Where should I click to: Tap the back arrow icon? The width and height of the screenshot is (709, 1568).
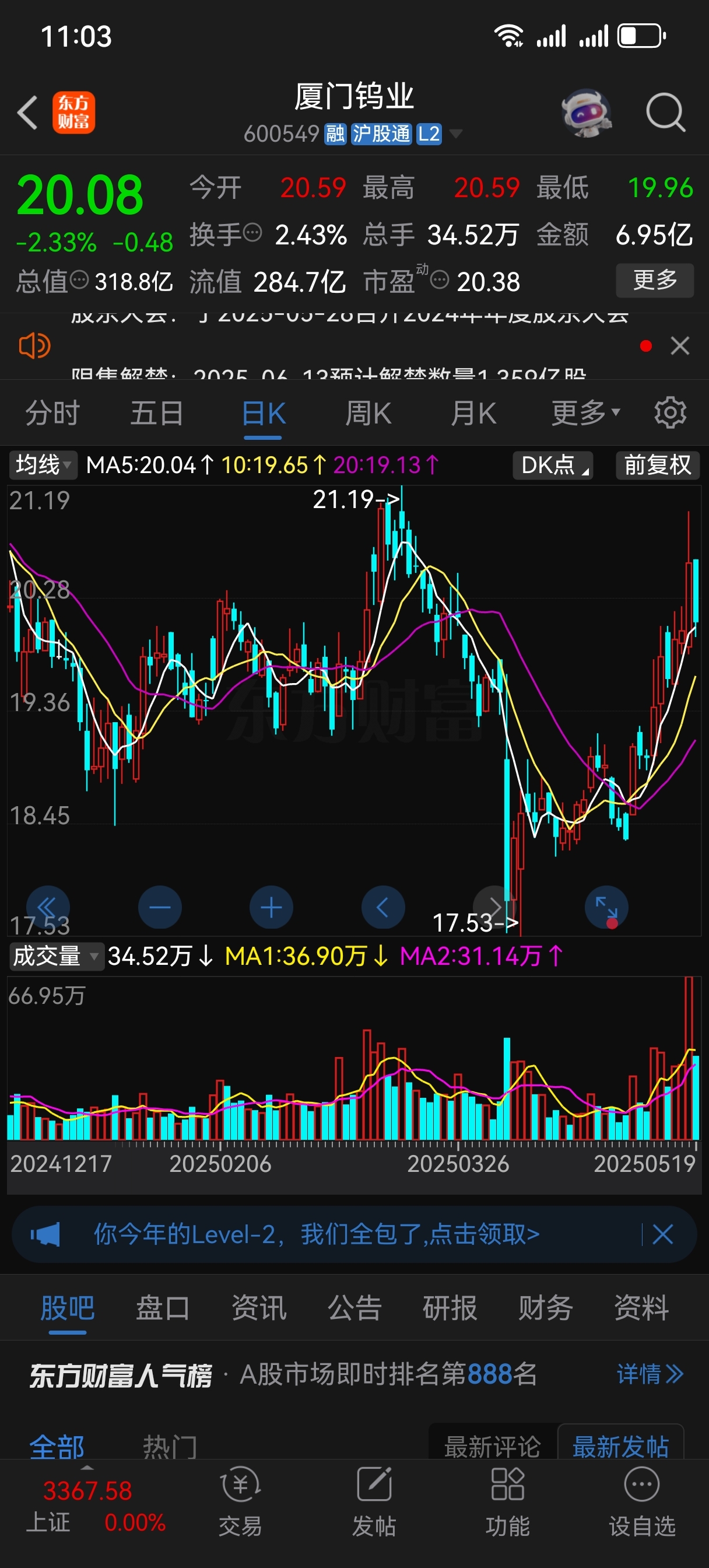27,113
